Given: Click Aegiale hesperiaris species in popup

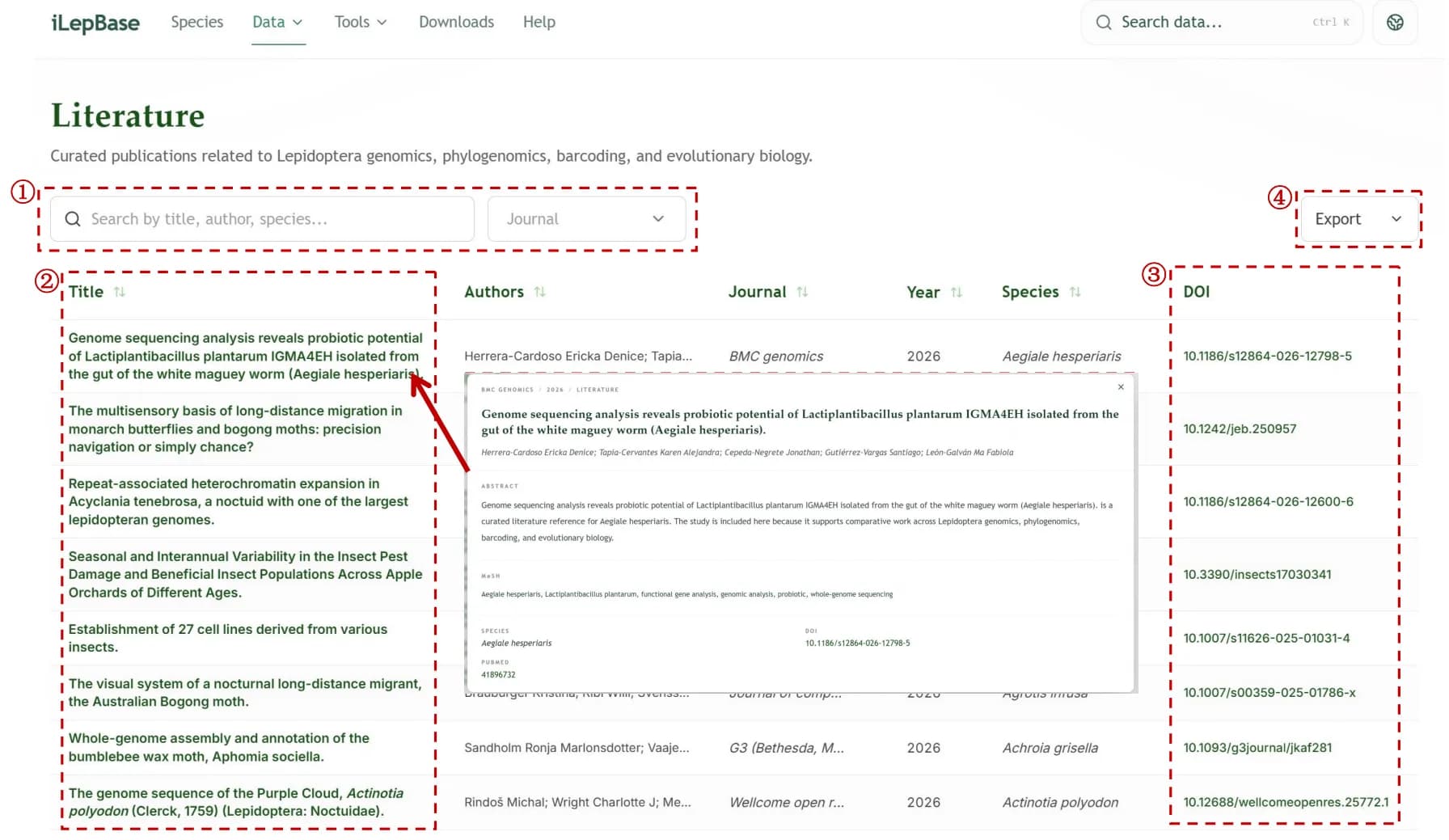Looking at the screenshot, I should tap(516, 644).
